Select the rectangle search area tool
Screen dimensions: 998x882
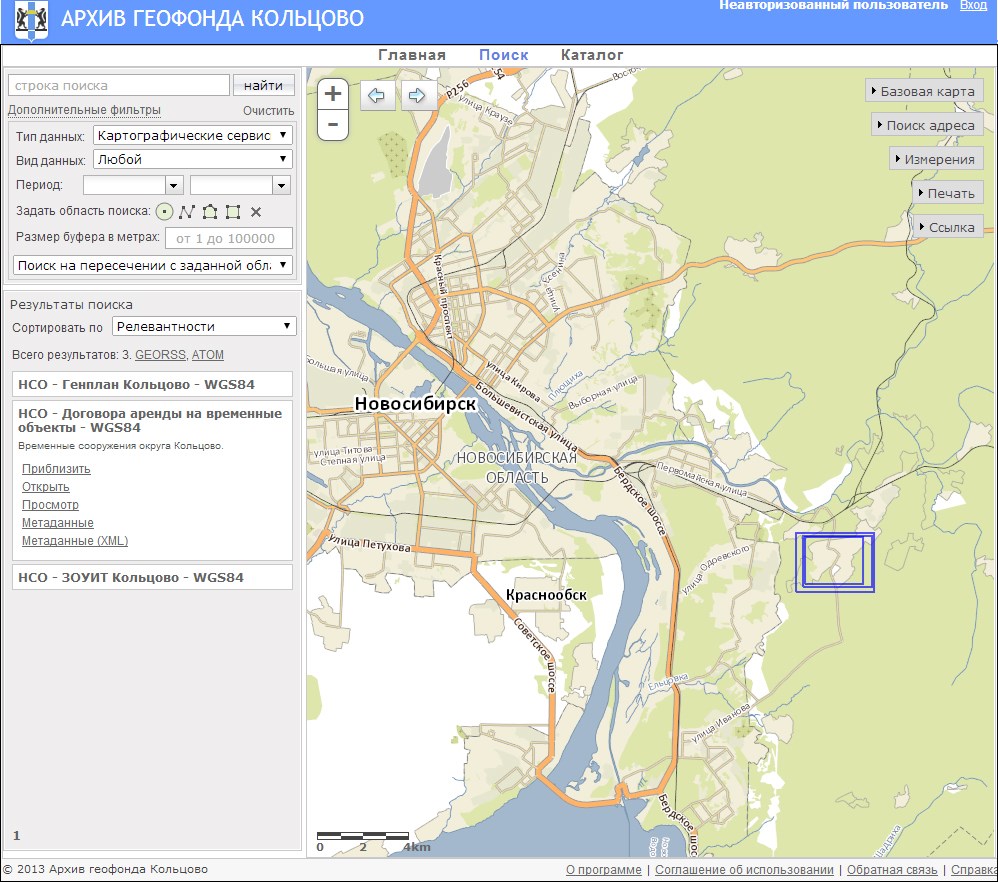coord(233,211)
